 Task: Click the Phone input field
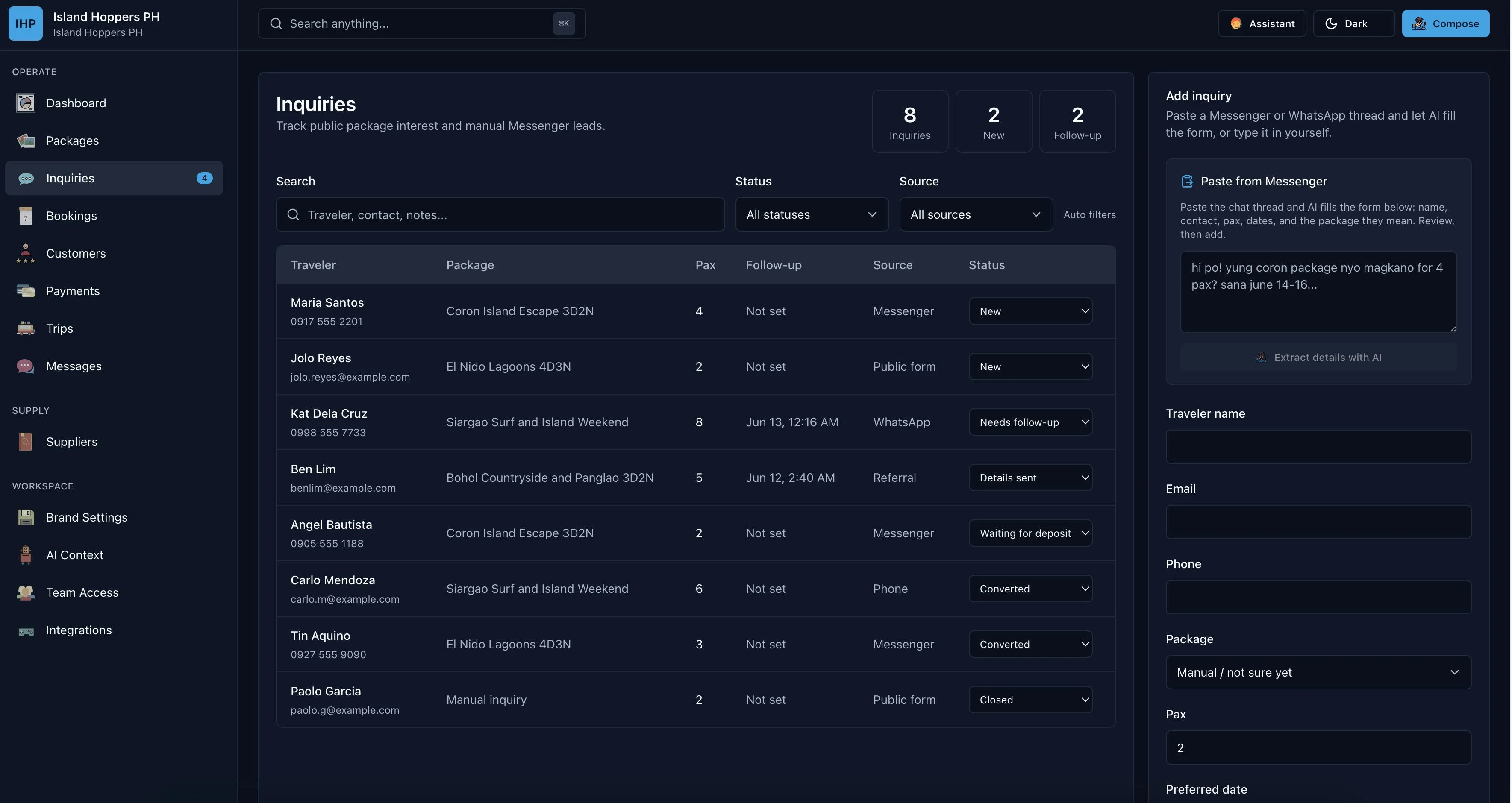point(1318,597)
